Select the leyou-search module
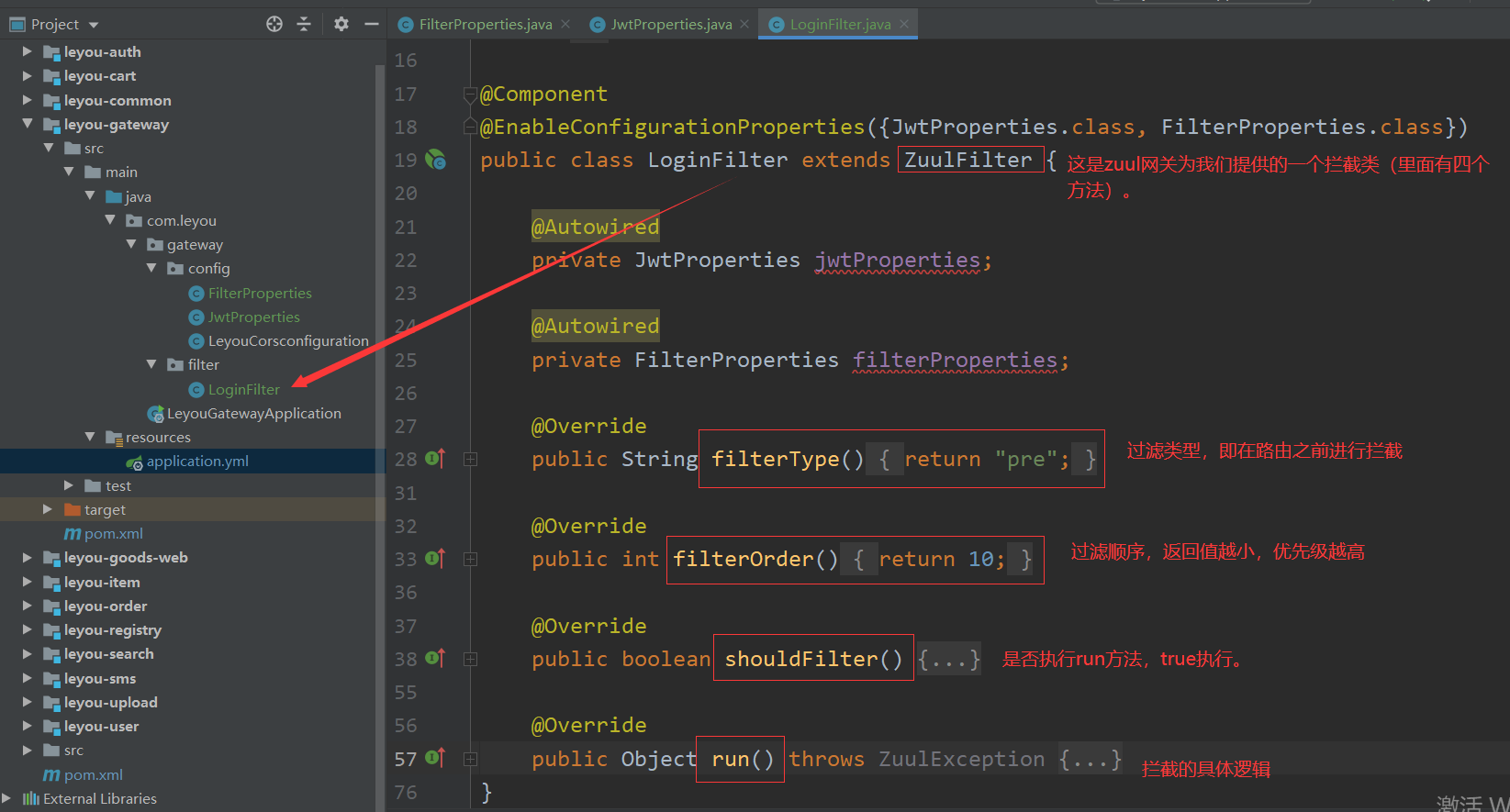This screenshot has width=1510, height=812. [109, 653]
